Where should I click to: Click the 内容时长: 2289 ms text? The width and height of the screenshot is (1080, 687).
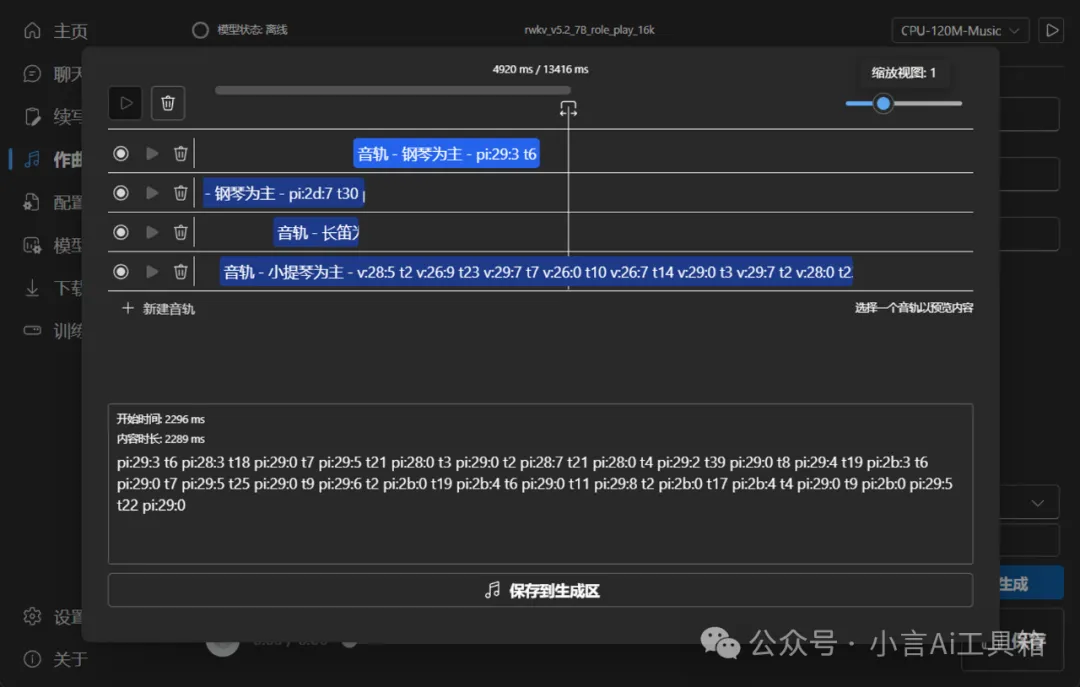pos(160,439)
